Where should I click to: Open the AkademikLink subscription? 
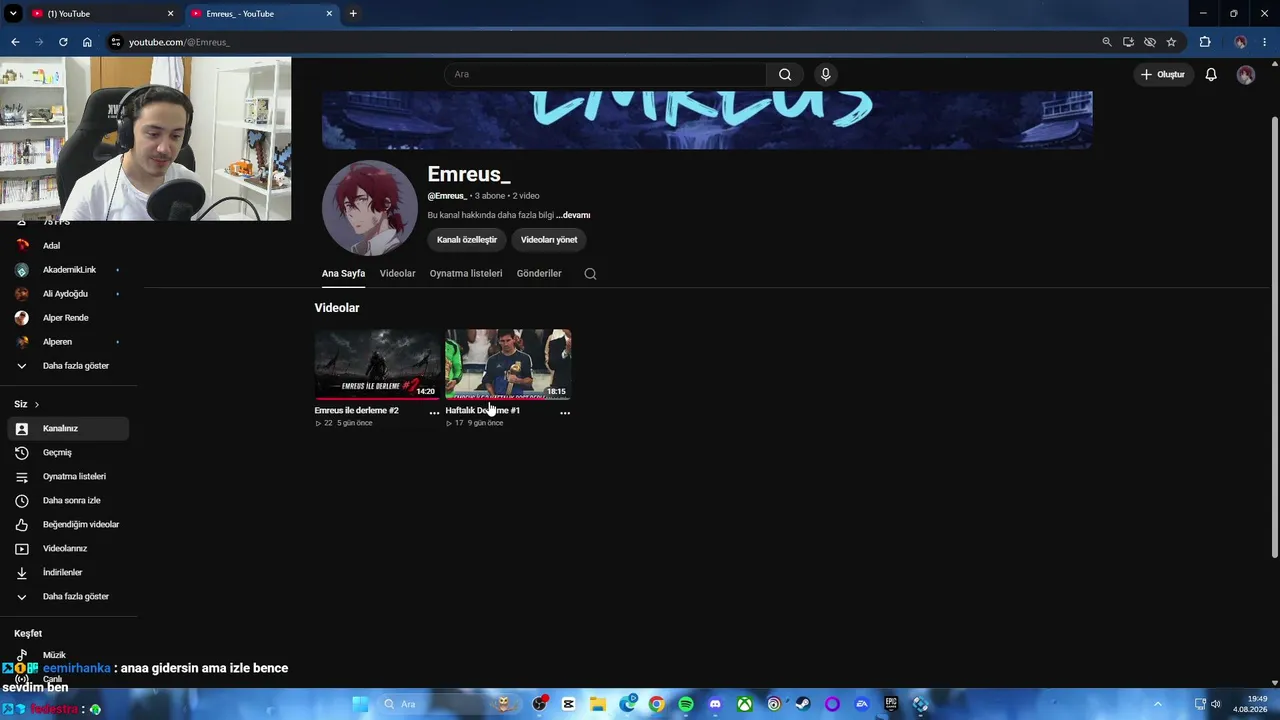[x=68, y=270]
